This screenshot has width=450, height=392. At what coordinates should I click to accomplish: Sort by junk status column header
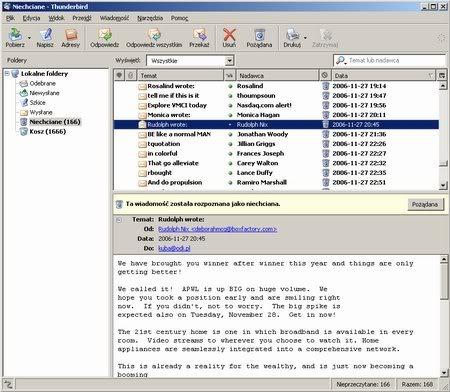[x=325, y=76]
